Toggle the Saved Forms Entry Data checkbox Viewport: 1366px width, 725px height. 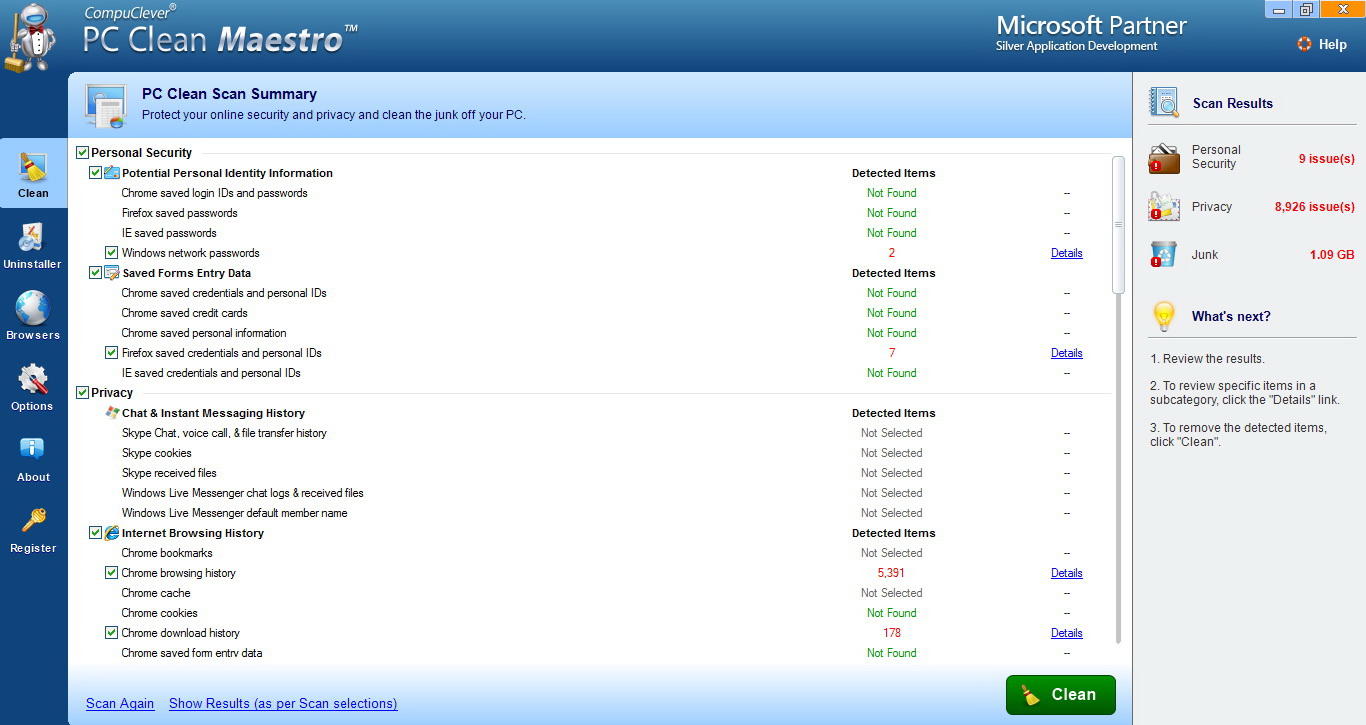[96, 273]
